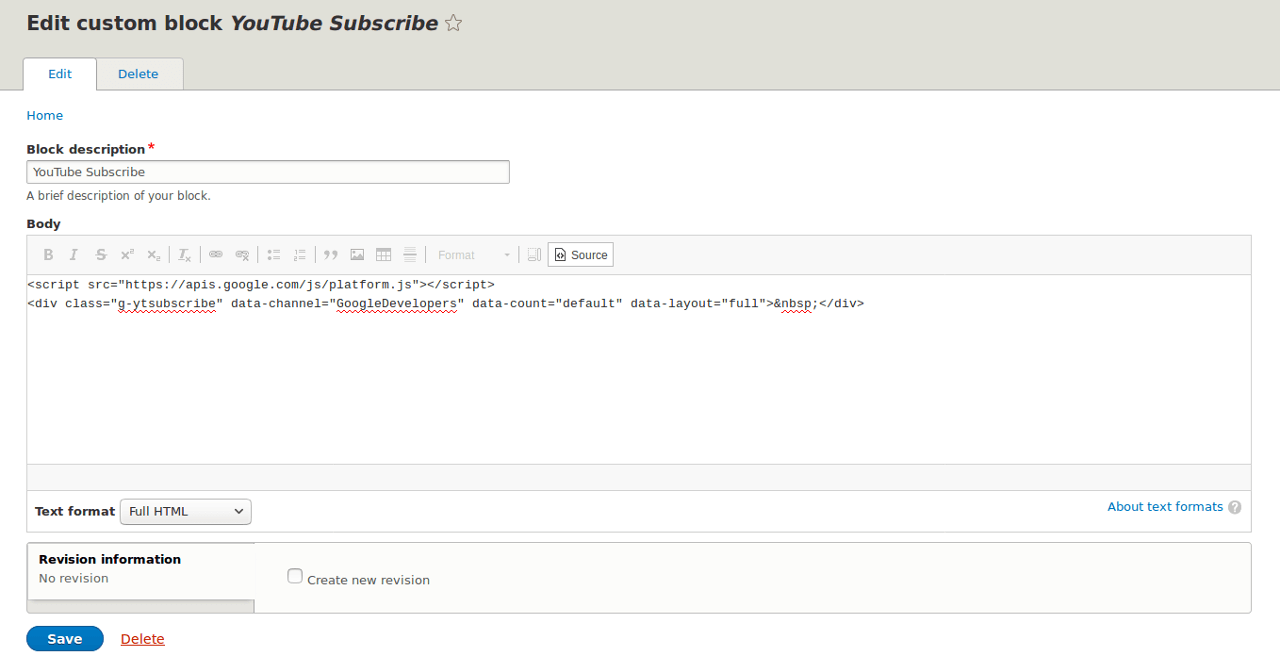Apply strikethrough from the editor toolbar
This screenshot has height=656, width=1280.
(x=101, y=255)
